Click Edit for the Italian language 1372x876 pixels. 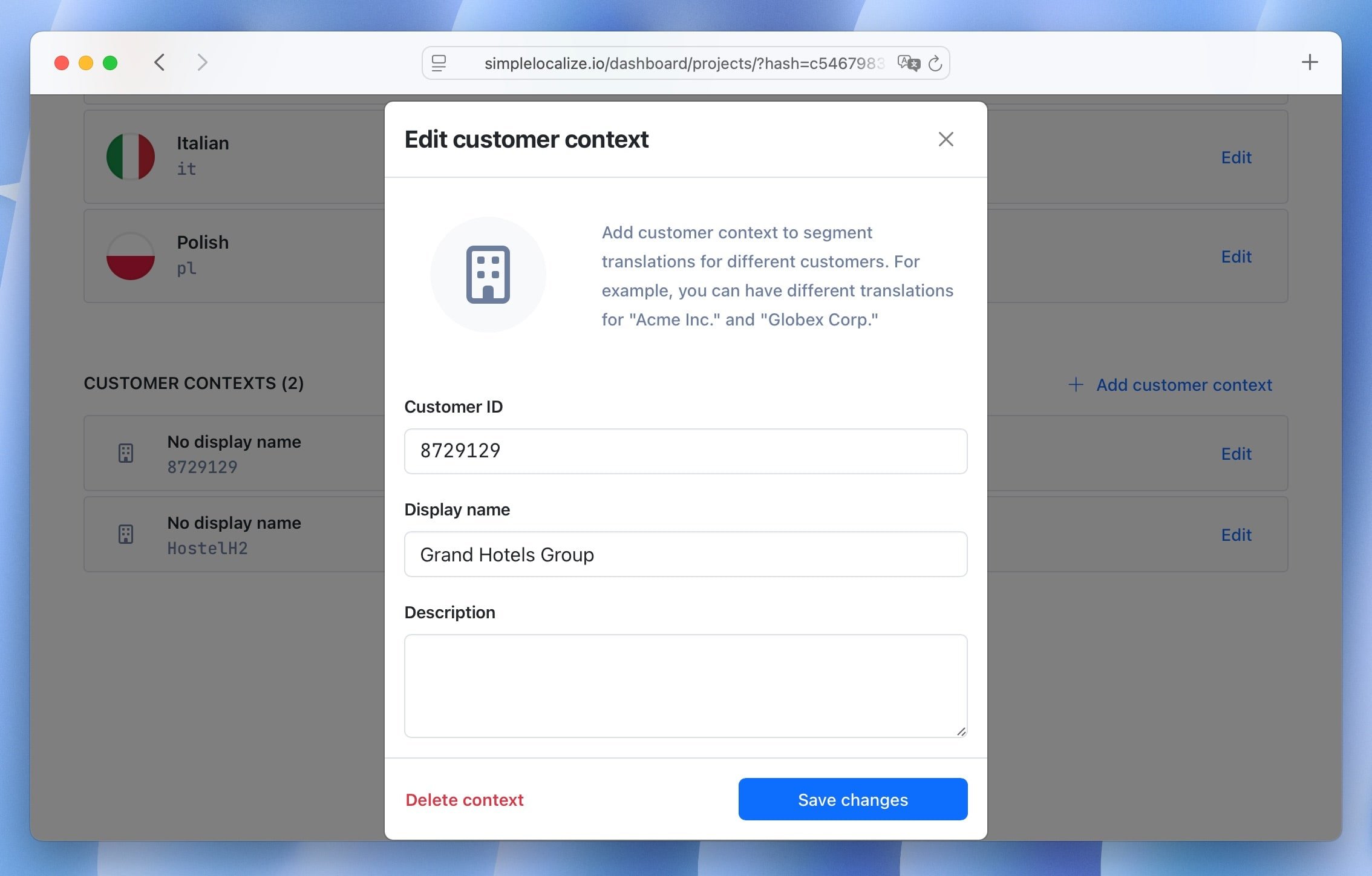tap(1235, 157)
